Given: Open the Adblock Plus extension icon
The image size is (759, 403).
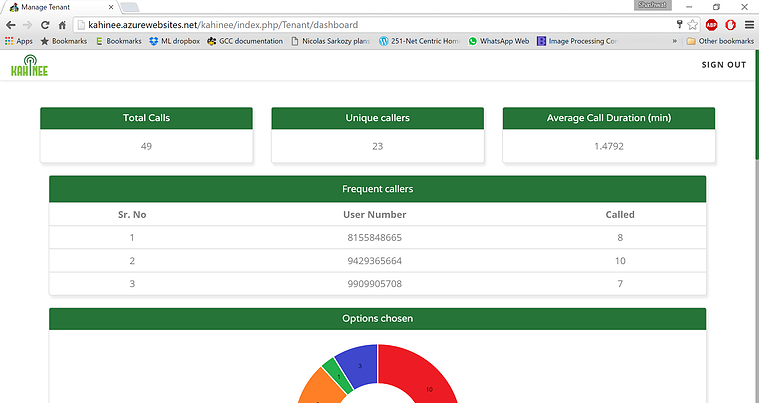Looking at the screenshot, I should pos(712,25).
